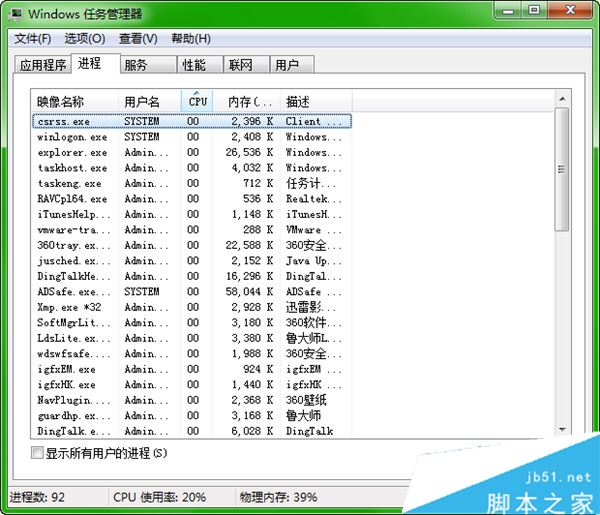This screenshot has height=515, width=600.
Task: Open the 选项(O) menu
Action: coord(85,38)
